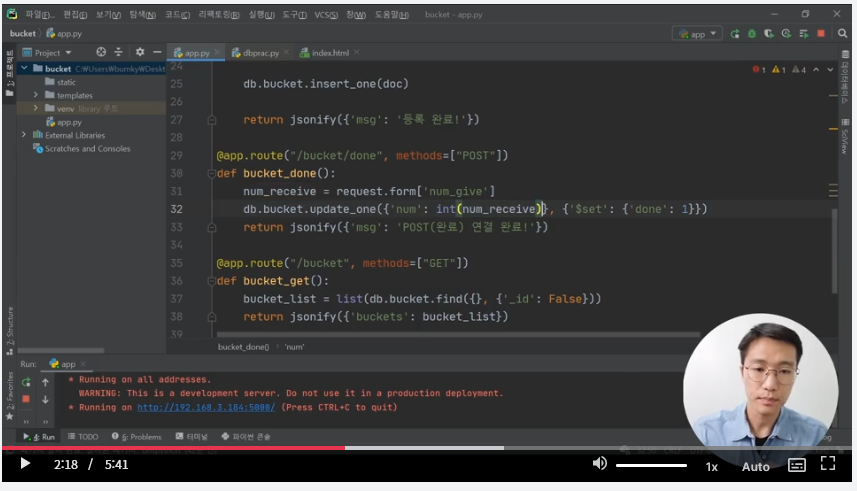Open Search Everywhere magnifier icon
This screenshot has width=857, height=491.
(842, 34)
